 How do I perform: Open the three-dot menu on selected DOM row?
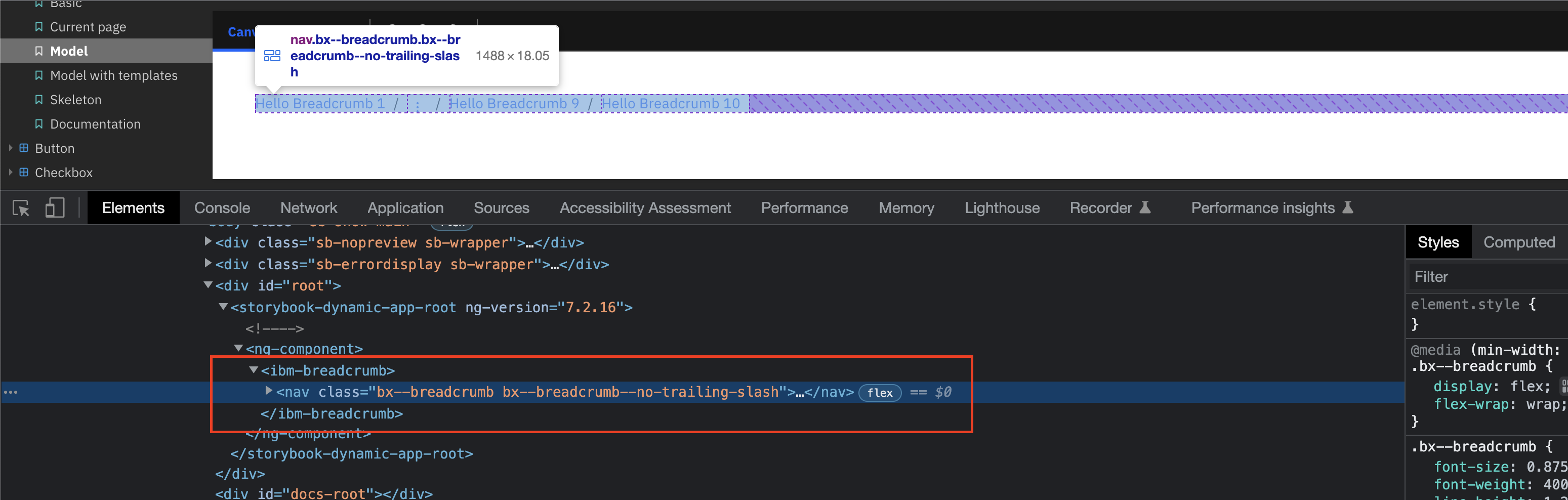10,392
